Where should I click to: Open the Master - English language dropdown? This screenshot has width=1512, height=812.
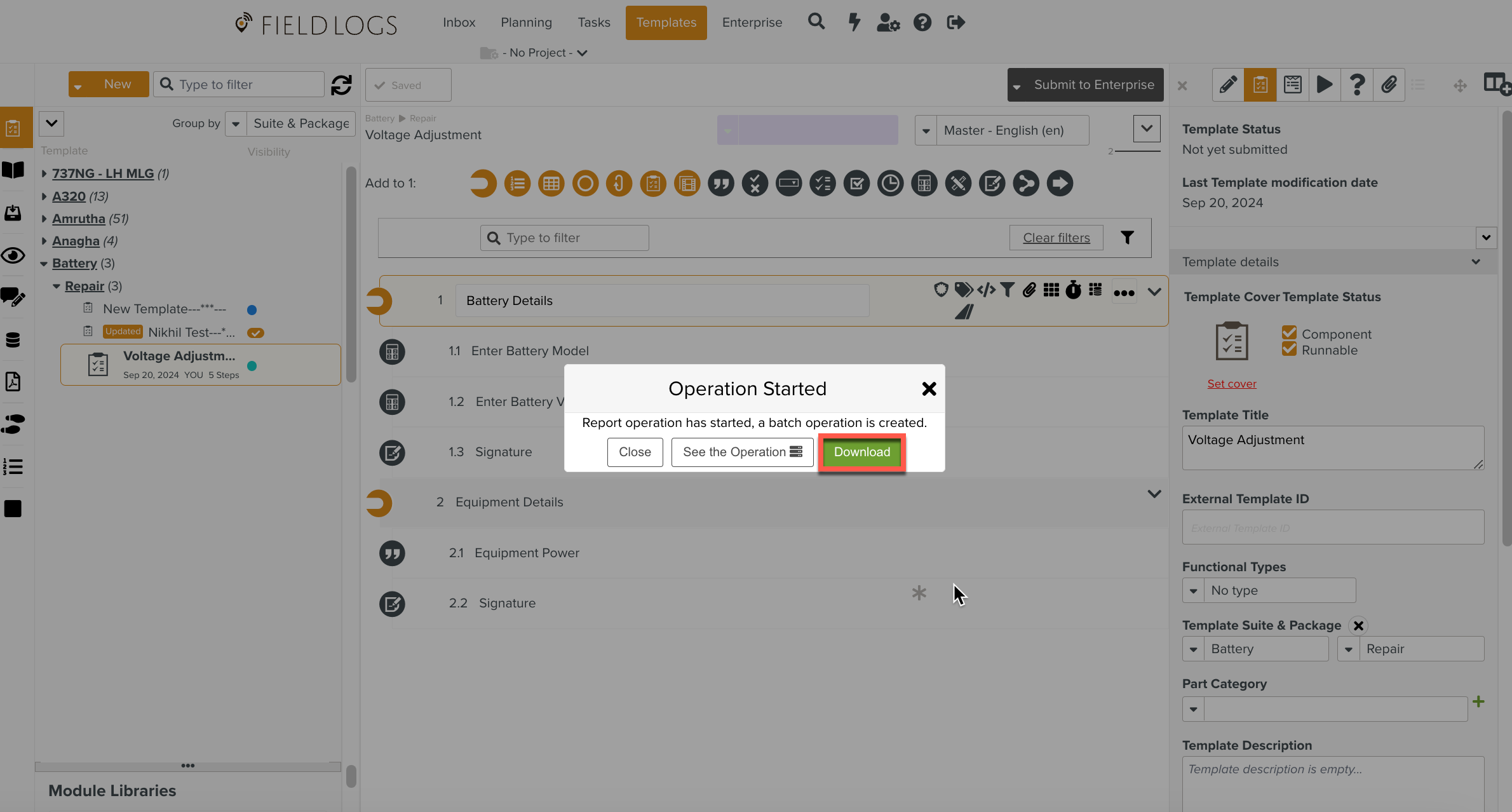coord(1002,131)
